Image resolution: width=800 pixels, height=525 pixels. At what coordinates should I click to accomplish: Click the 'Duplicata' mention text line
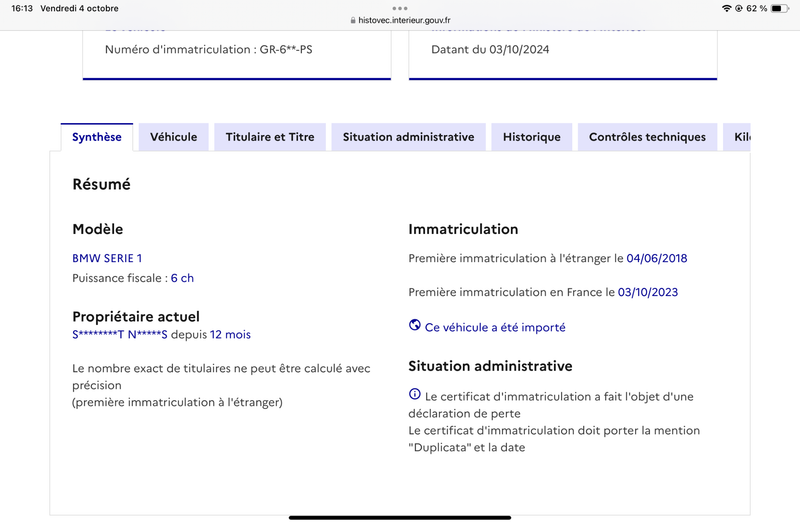tap(466, 447)
